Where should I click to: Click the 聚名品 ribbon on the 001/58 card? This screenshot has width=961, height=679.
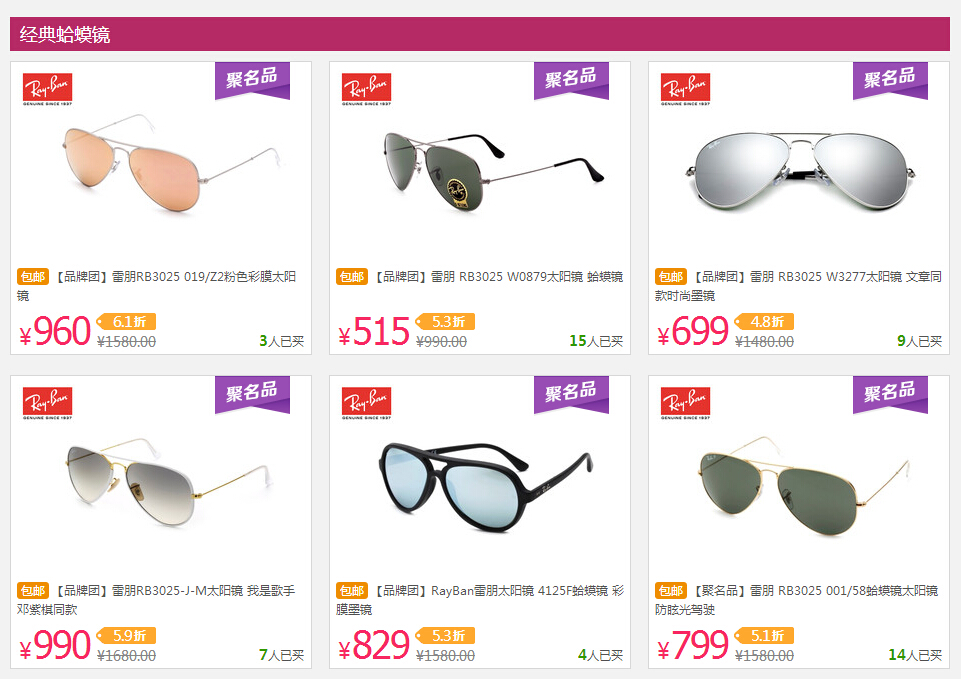pyautogui.click(x=891, y=395)
